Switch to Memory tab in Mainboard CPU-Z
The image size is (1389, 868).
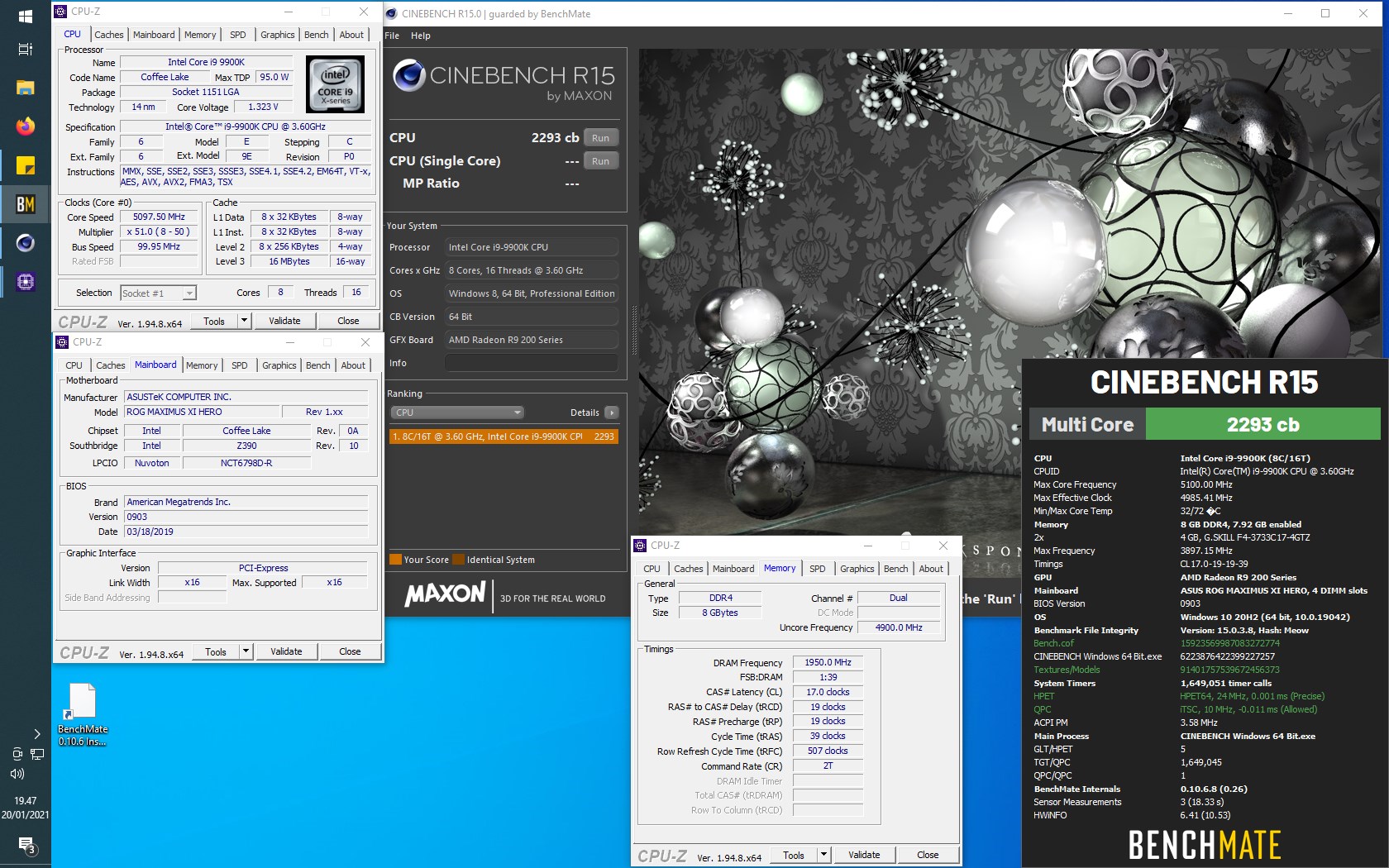(x=202, y=365)
